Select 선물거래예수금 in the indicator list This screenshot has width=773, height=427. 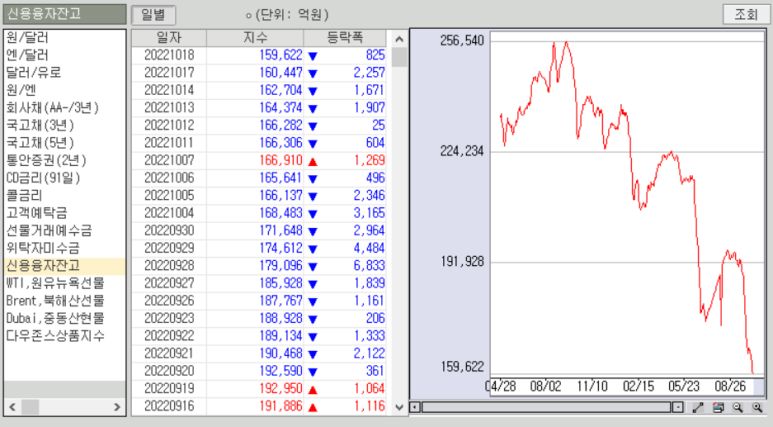pyautogui.click(x=64, y=231)
